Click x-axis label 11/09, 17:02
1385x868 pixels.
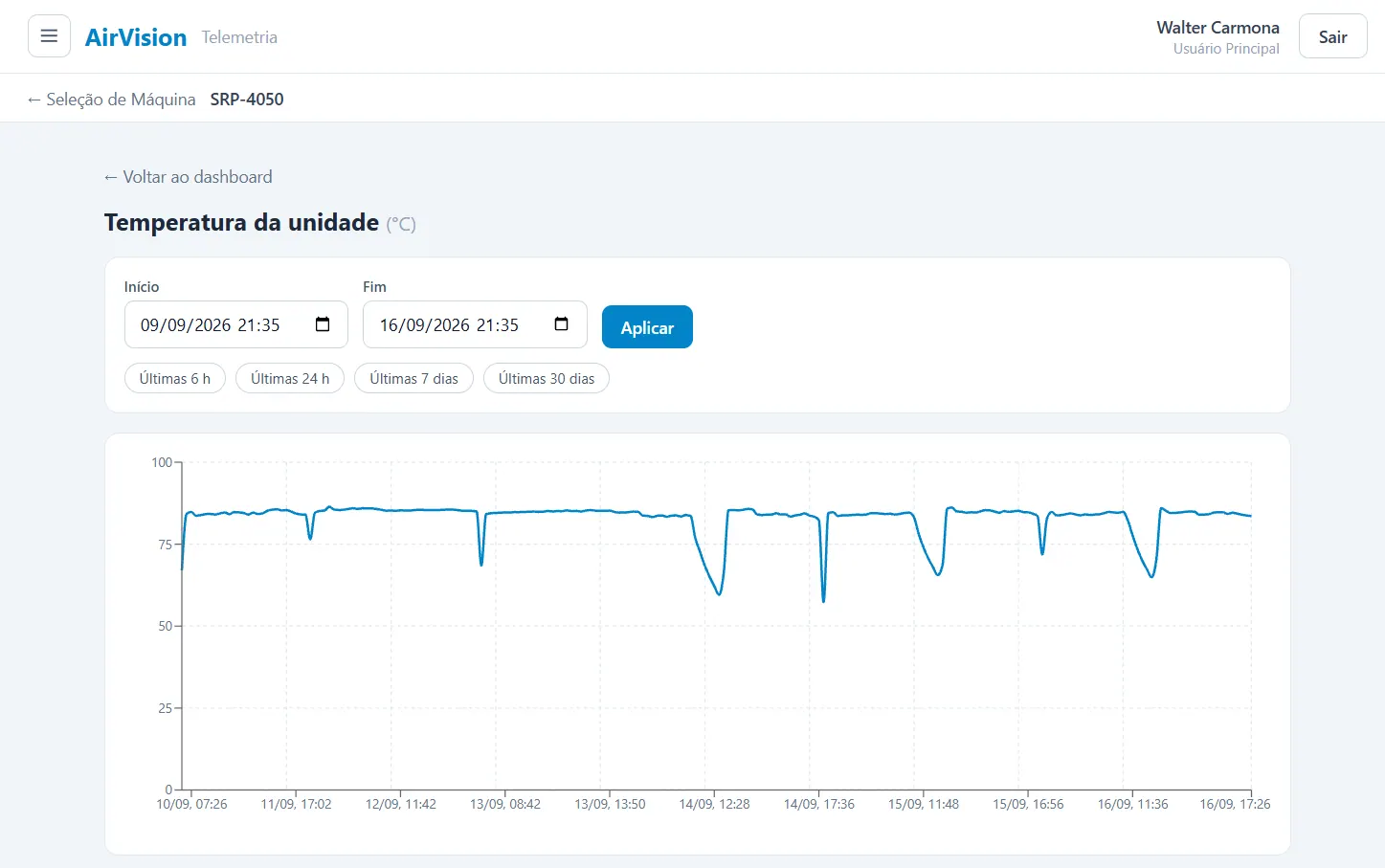pyautogui.click(x=296, y=805)
